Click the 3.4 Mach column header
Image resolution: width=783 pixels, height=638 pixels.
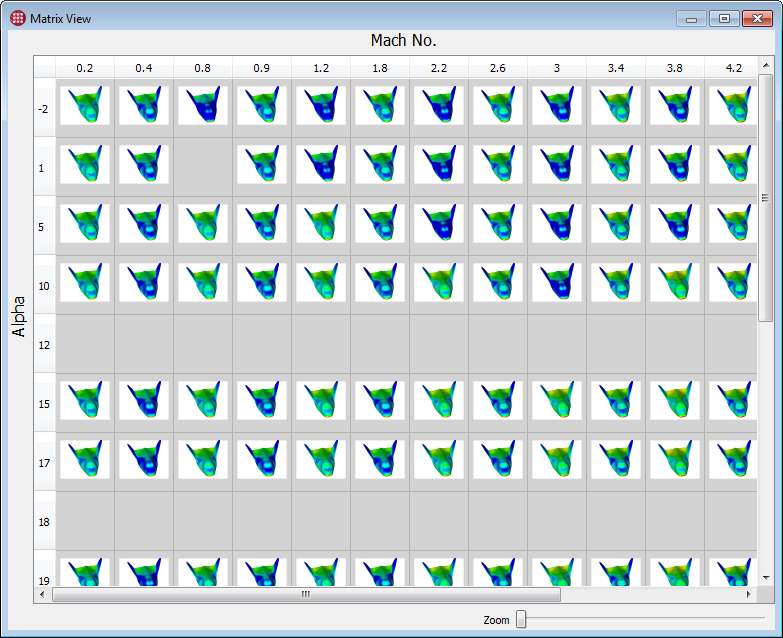[615, 67]
